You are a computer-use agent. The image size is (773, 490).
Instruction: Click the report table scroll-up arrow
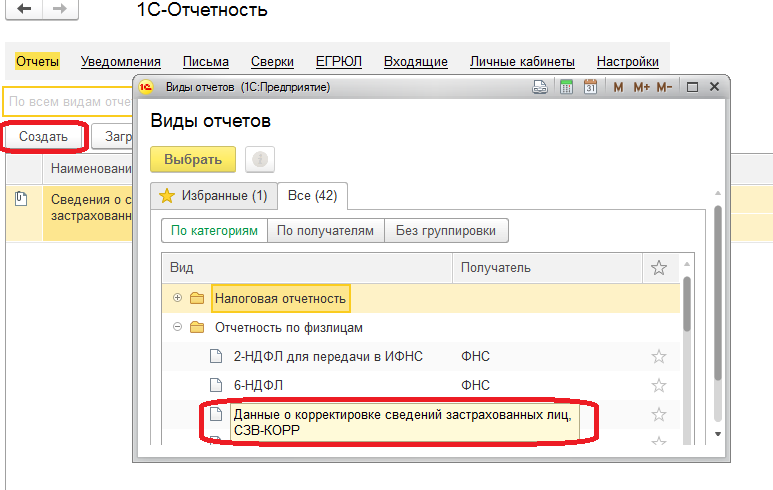pos(687,265)
